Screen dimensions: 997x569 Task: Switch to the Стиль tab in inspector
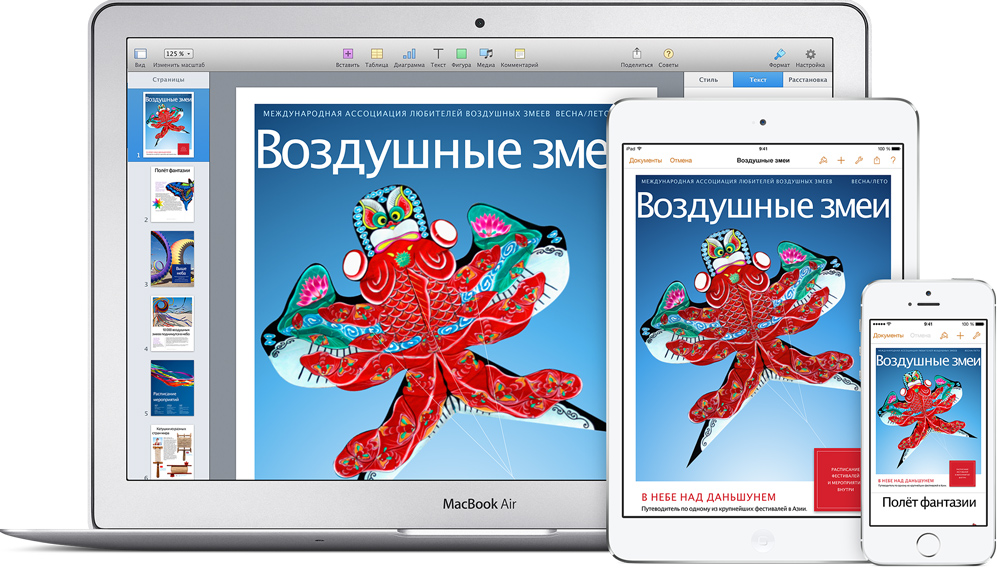click(x=708, y=79)
